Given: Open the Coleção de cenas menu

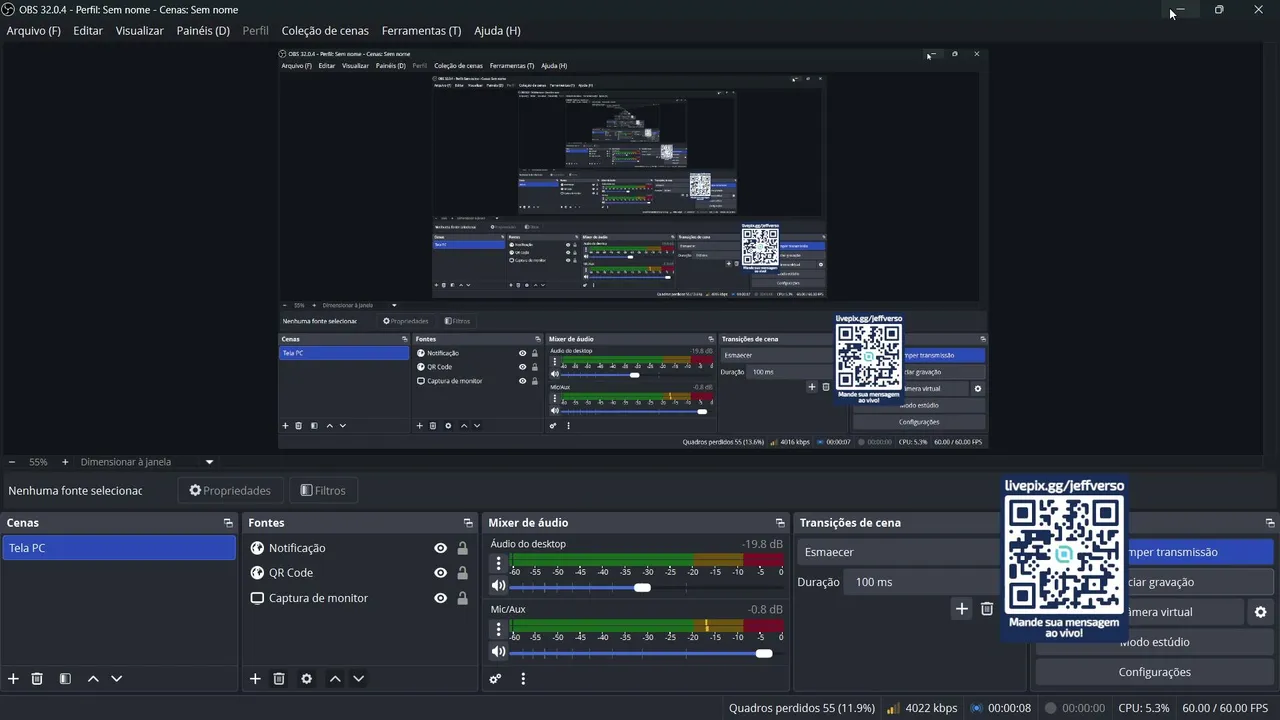Looking at the screenshot, I should (325, 31).
